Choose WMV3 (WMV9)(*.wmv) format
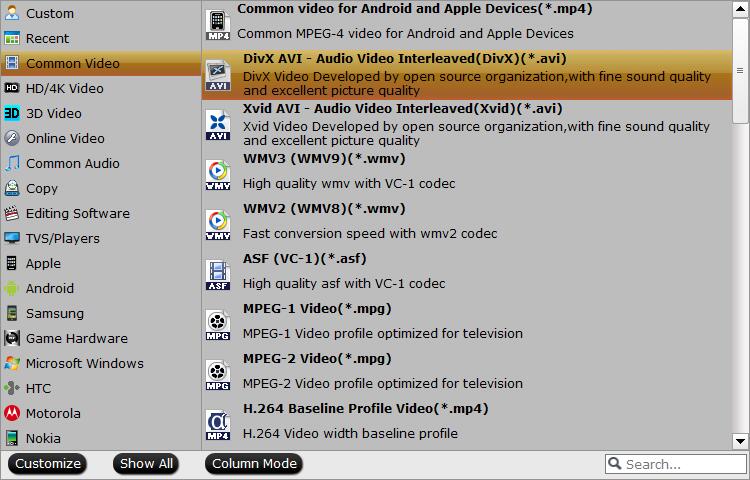The image size is (750, 480). [467, 175]
